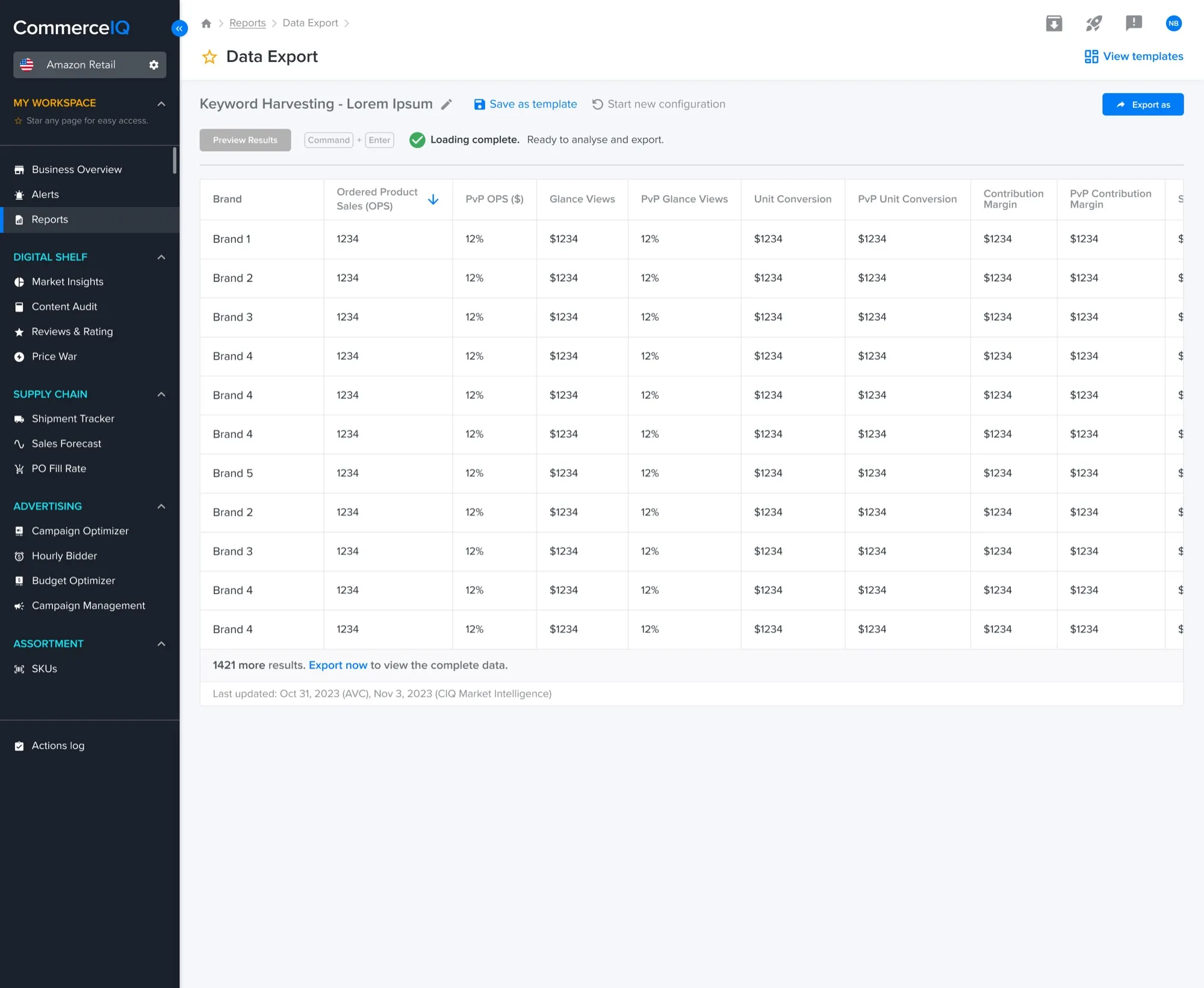The height and width of the screenshot is (988, 1204).
Task: Click the Export now link
Action: [x=338, y=665]
